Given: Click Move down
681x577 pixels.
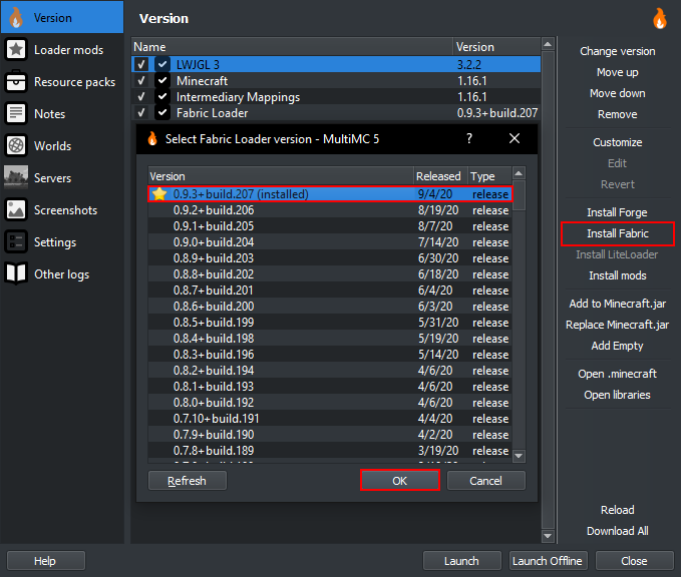Looking at the screenshot, I should click(x=618, y=93).
